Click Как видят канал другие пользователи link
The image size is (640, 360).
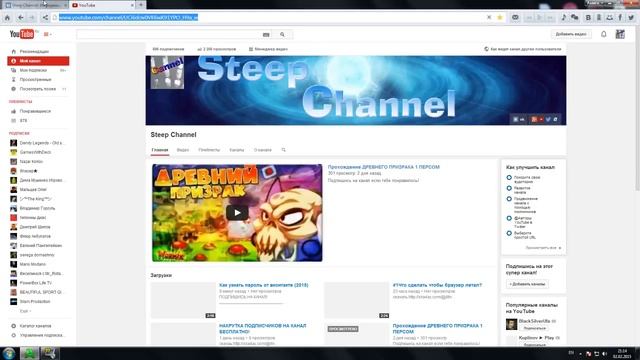(x=523, y=49)
